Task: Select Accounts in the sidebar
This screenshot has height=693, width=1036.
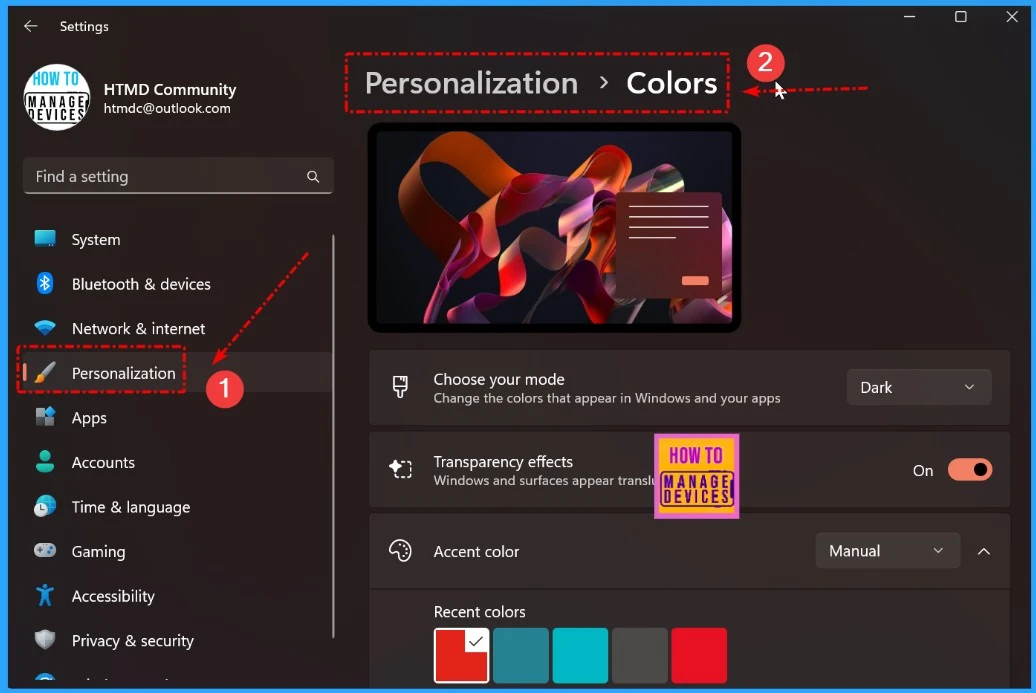Action: tap(103, 462)
